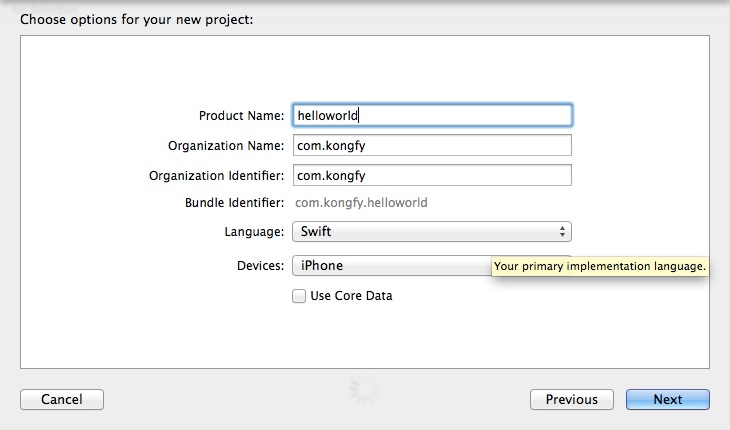Screen dimensions: 730x430
Task: Click the com.kongfy.helloworld bundle identifier value
Action: [x=362, y=203]
